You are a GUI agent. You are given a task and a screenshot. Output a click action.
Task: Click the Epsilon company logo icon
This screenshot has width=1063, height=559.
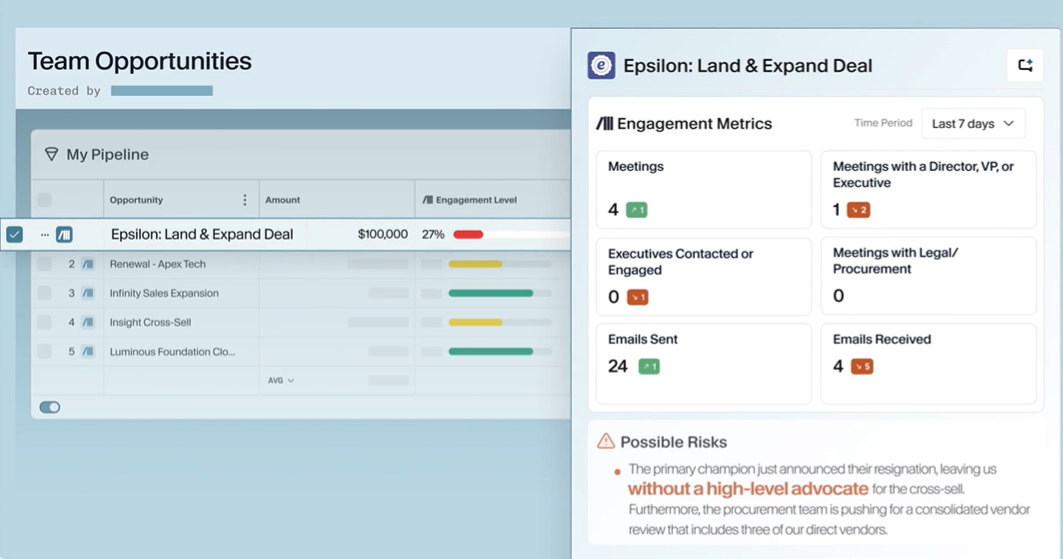(x=601, y=66)
